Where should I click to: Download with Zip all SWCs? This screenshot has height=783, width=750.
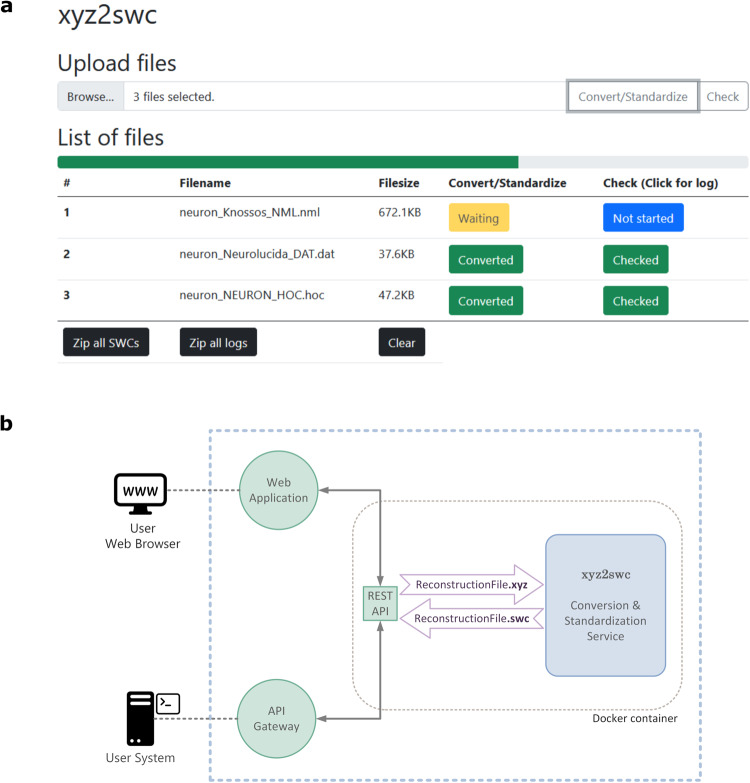(105, 342)
